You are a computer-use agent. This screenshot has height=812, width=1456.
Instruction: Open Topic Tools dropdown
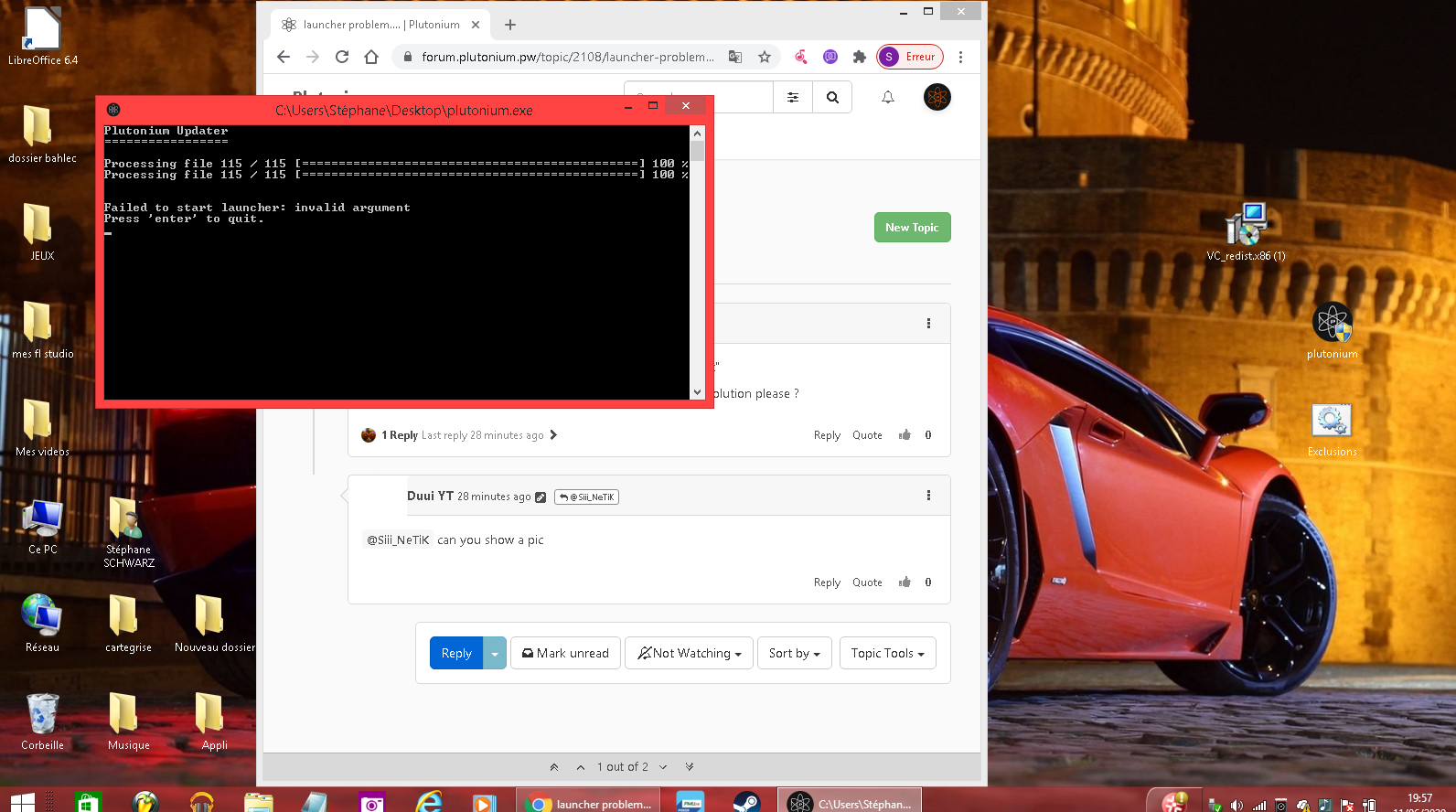point(887,653)
